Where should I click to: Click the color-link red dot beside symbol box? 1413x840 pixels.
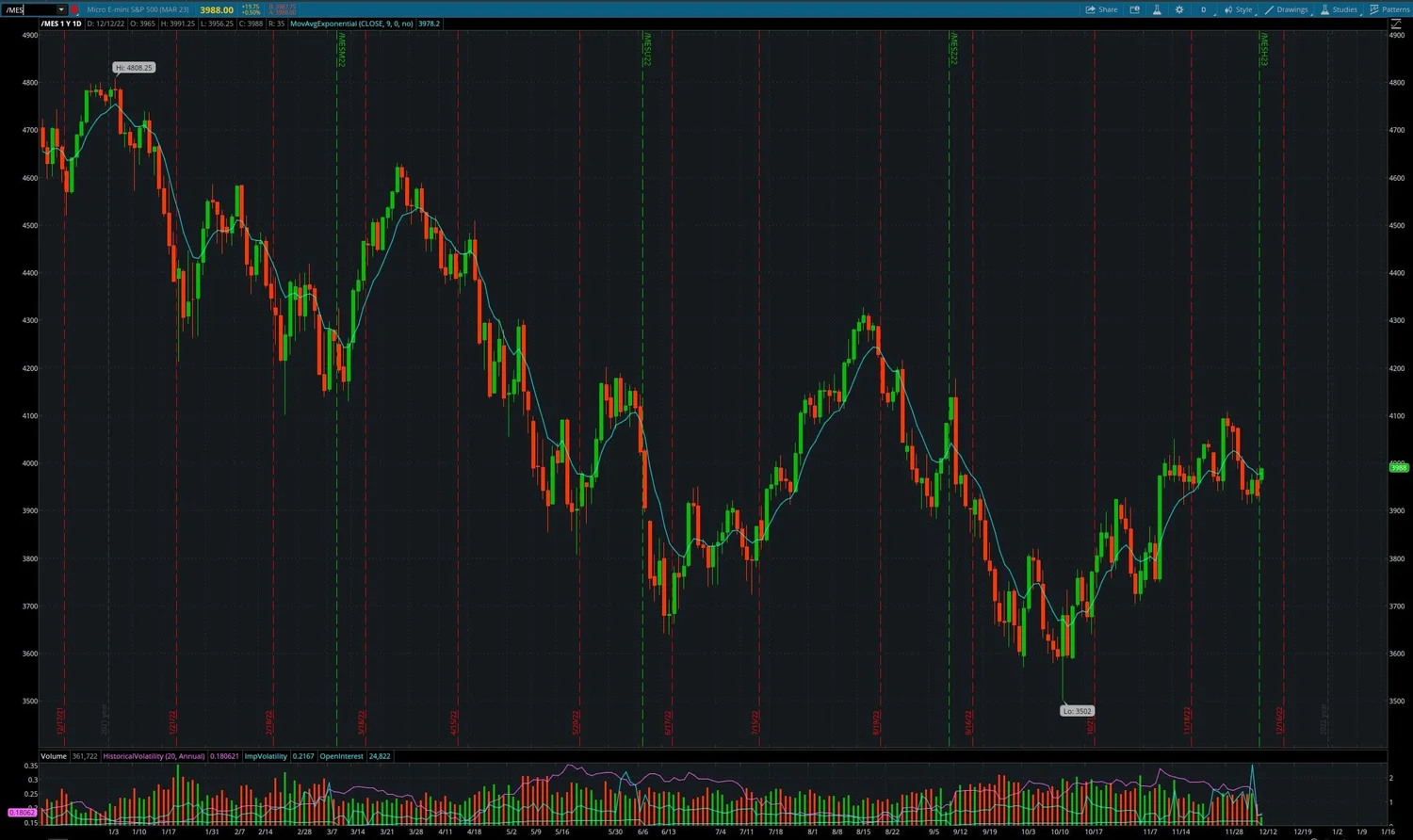tap(74, 9)
